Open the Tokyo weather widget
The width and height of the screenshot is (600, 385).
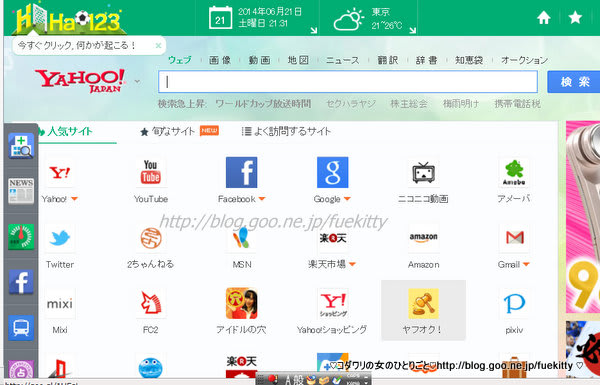click(368, 18)
